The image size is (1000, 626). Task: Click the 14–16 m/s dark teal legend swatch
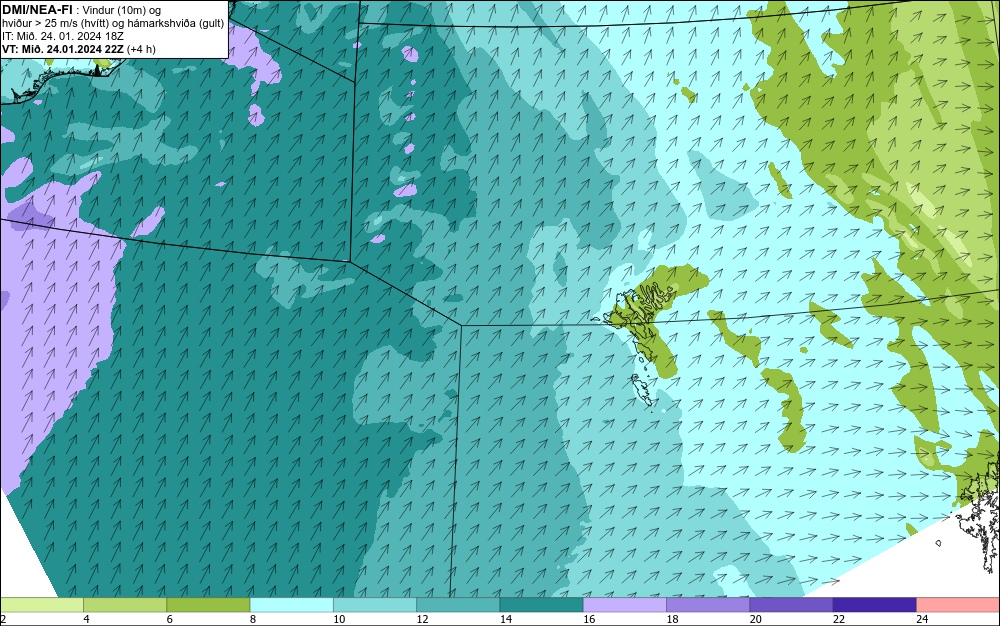pyautogui.click(x=541, y=605)
